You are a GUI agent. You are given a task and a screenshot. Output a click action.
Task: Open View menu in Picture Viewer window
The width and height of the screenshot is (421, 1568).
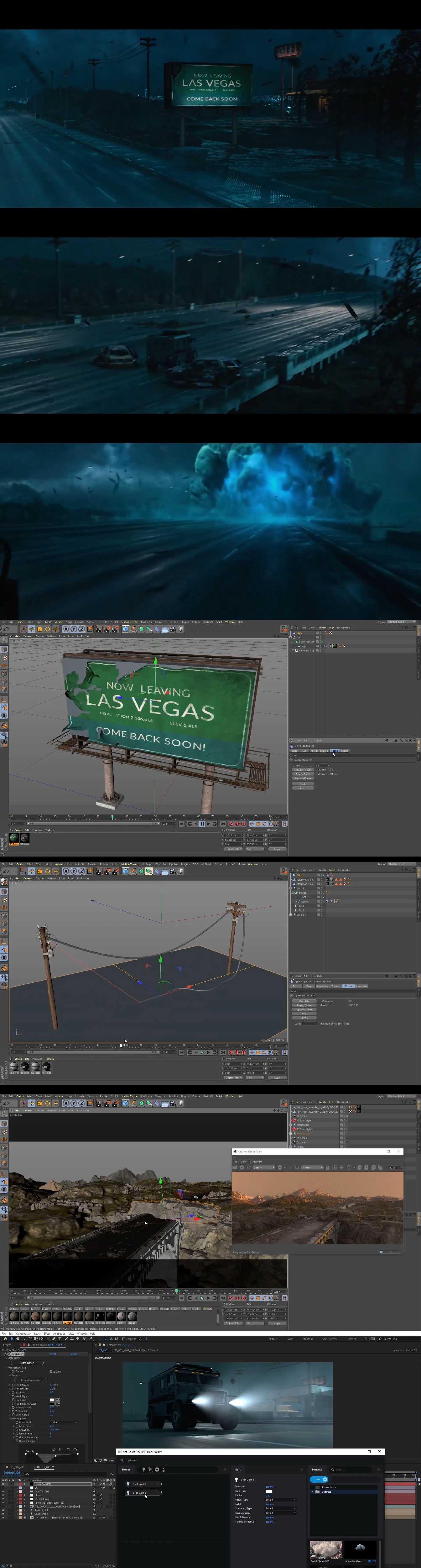(x=243, y=1162)
